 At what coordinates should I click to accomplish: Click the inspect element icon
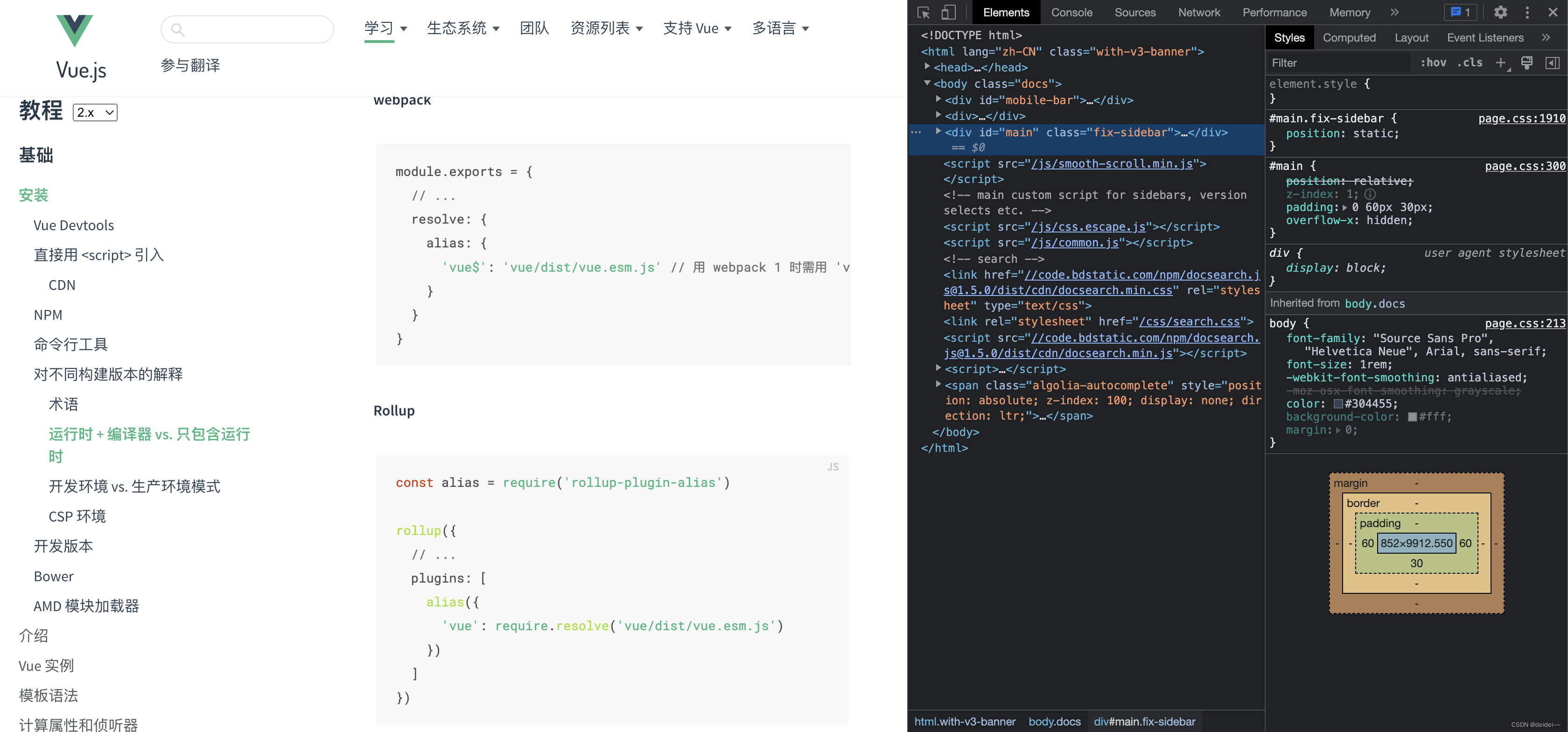(923, 11)
